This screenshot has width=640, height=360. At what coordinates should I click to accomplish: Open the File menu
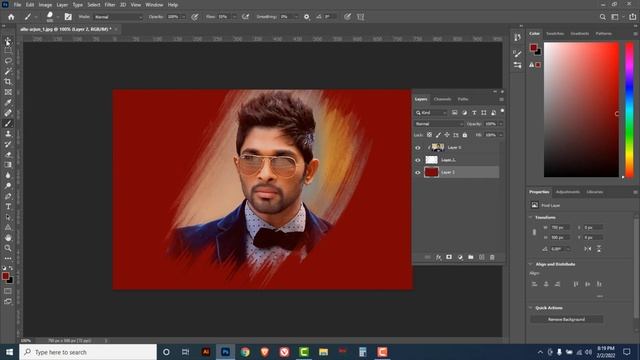pos(17,5)
